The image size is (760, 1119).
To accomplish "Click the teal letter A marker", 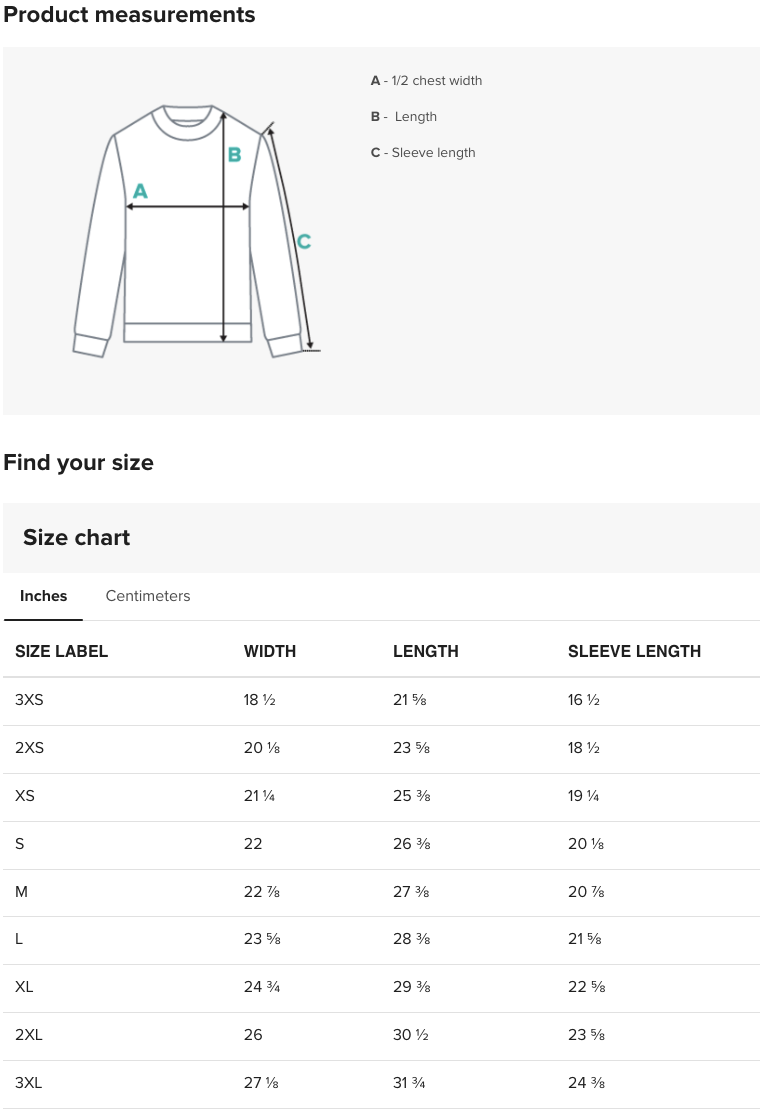I will point(140,190).
